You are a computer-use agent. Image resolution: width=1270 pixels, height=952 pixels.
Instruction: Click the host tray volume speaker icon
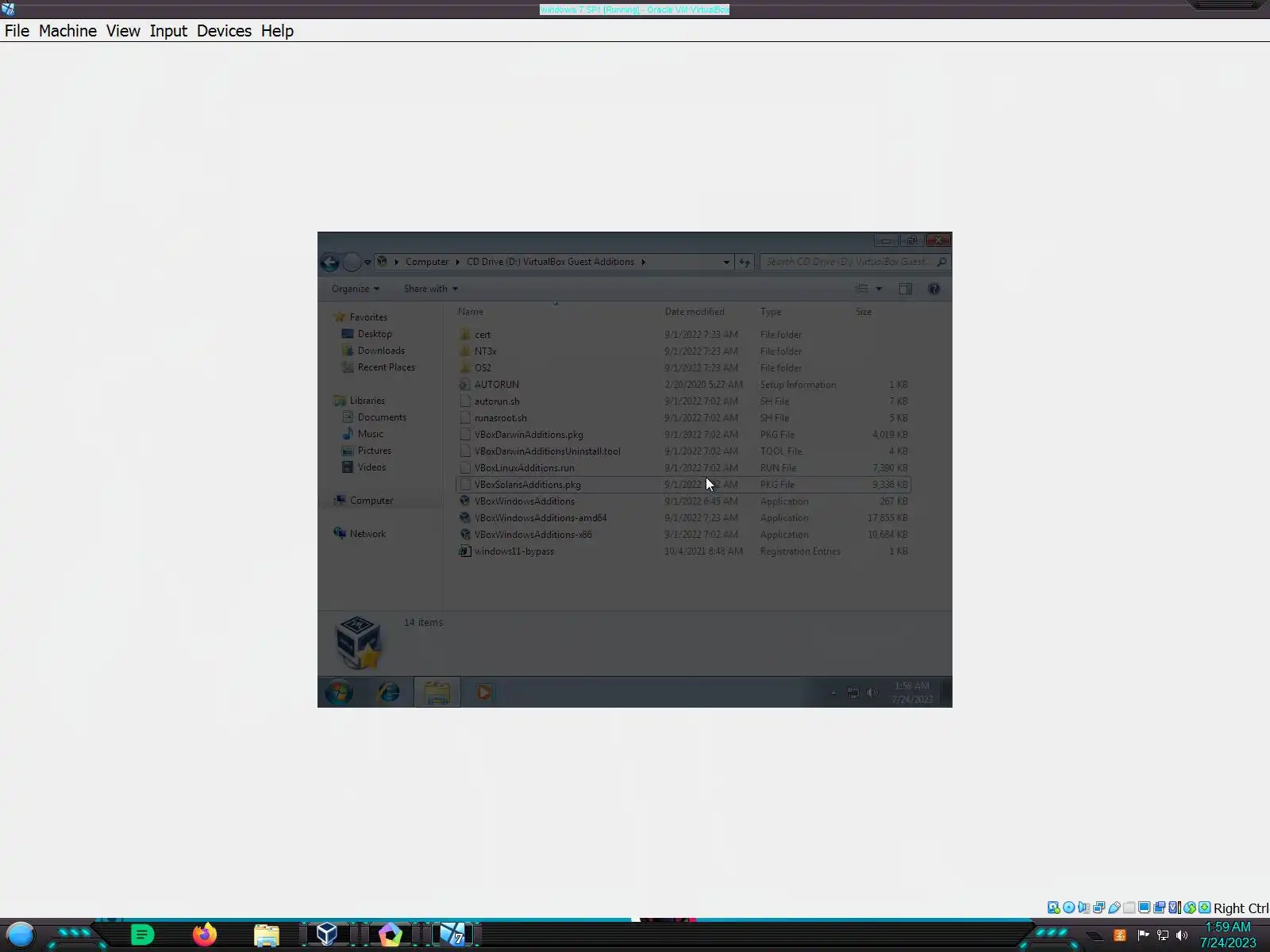click(x=1182, y=935)
